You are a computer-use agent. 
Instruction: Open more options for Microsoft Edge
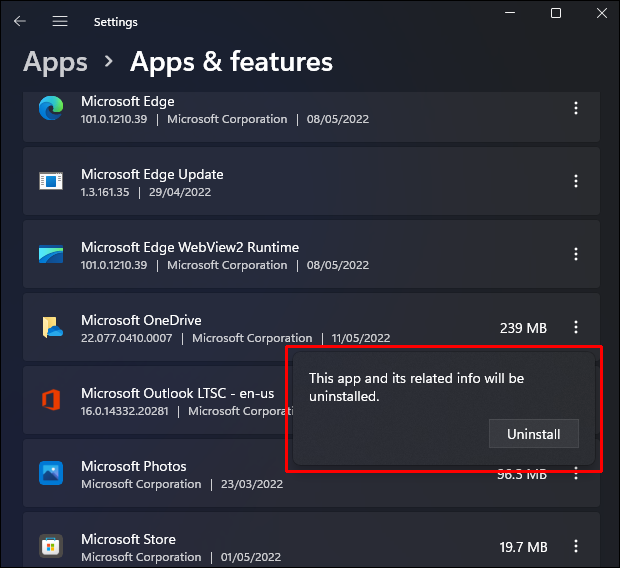(x=576, y=109)
